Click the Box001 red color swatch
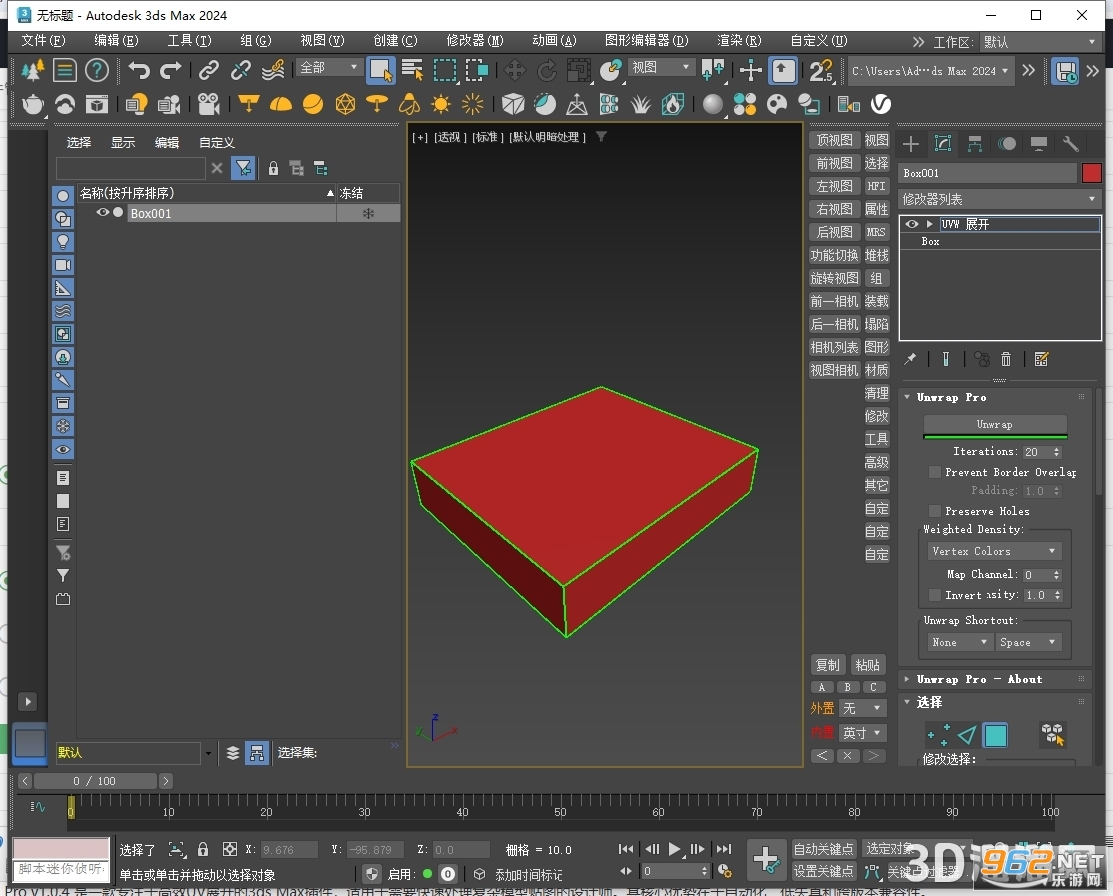Image resolution: width=1113 pixels, height=896 pixels. (x=1091, y=173)
